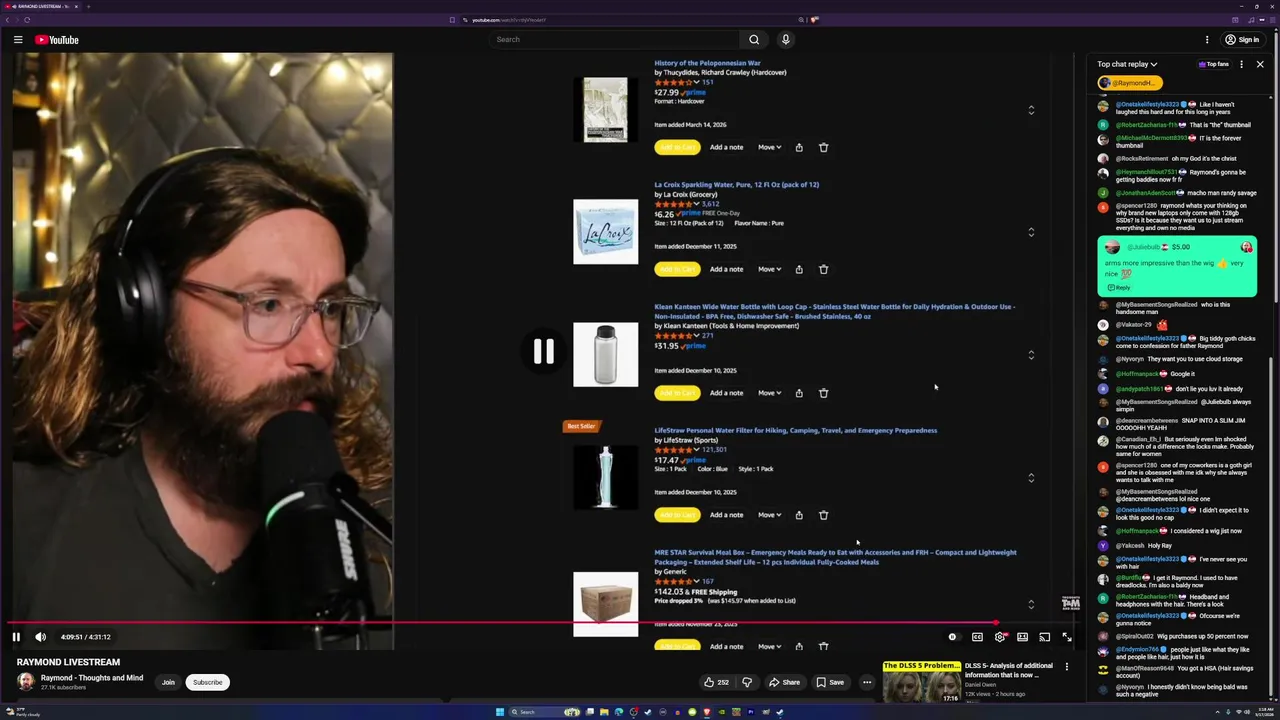
Task: Go to the YouTube home logo
Action: [57, 40]
